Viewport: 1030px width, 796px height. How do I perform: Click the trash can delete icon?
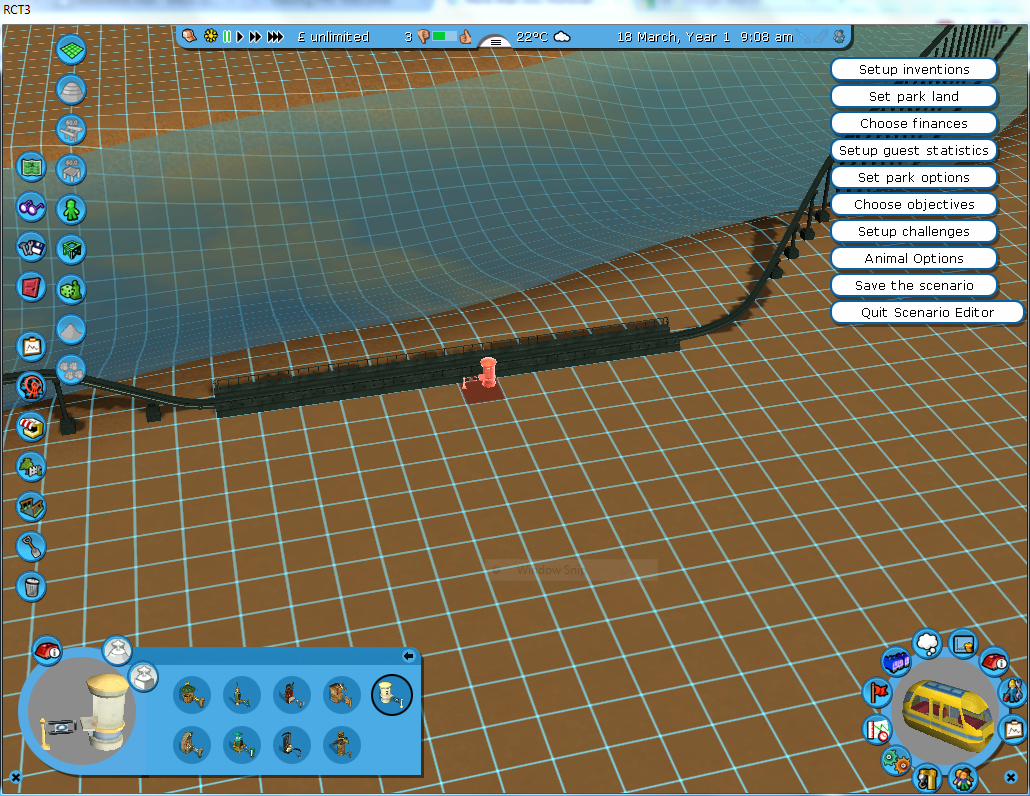click(31, 586)
